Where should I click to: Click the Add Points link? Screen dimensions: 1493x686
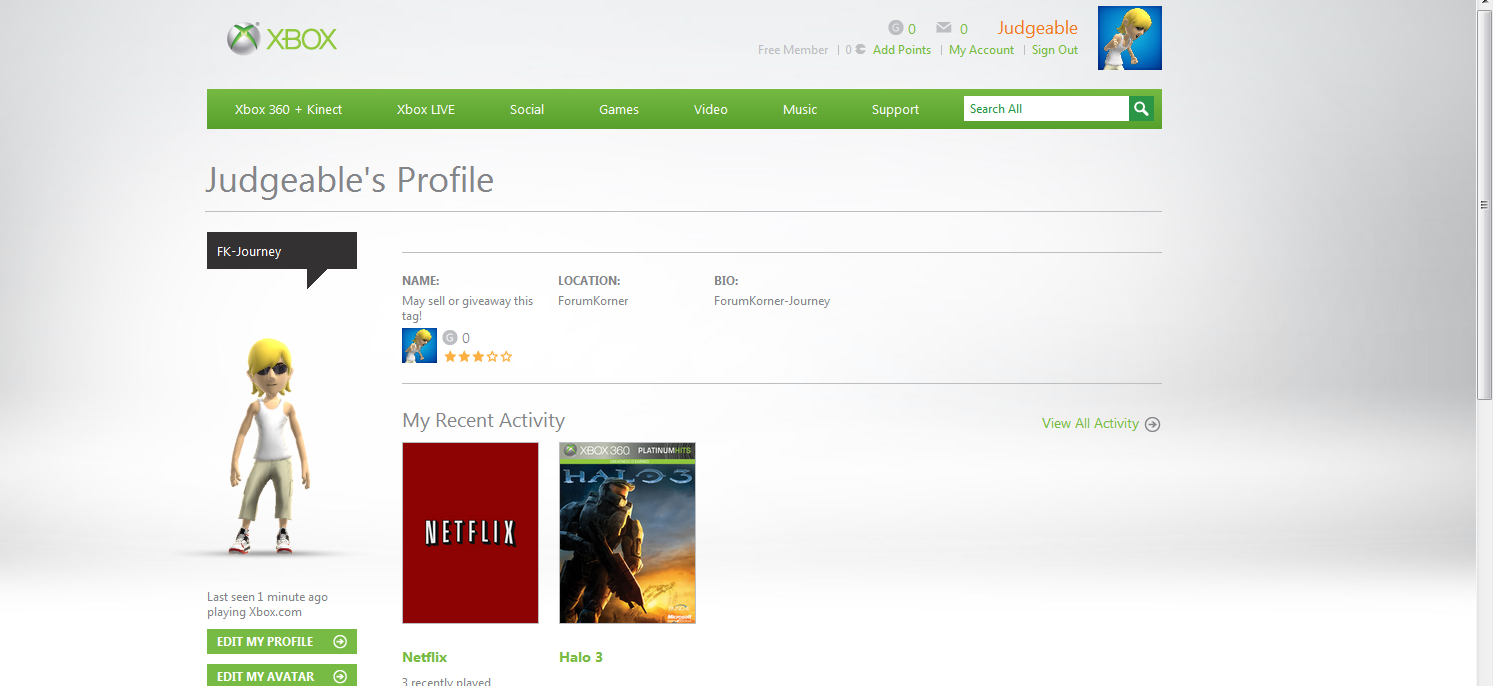click(902, 50)
